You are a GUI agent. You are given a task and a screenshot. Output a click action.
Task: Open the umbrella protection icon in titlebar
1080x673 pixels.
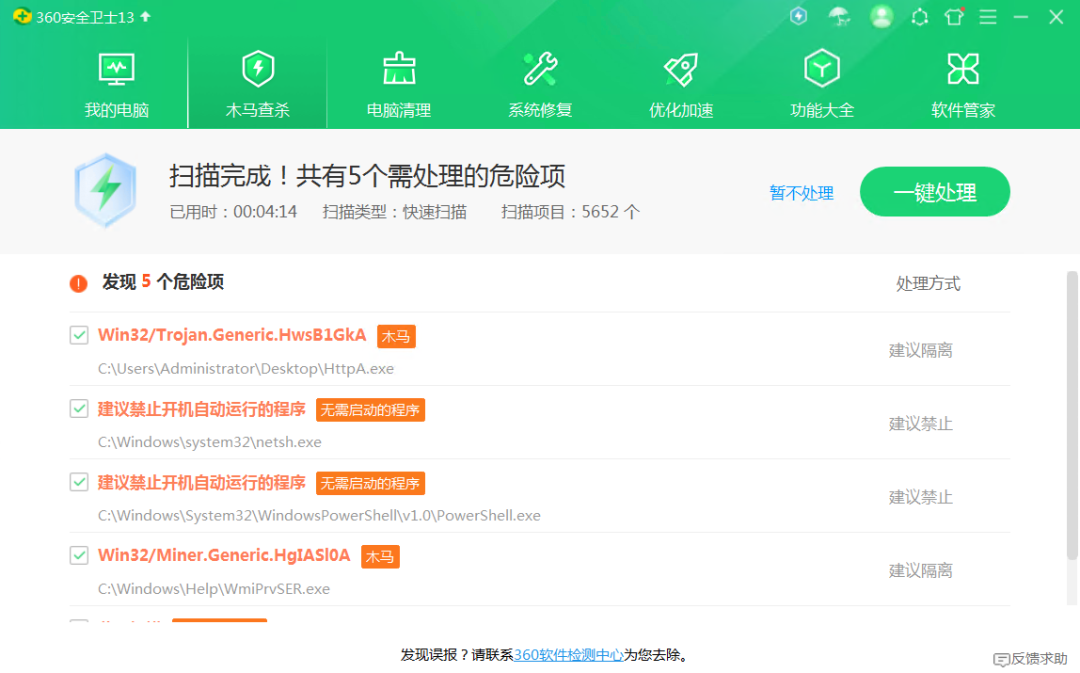[839, 17]
